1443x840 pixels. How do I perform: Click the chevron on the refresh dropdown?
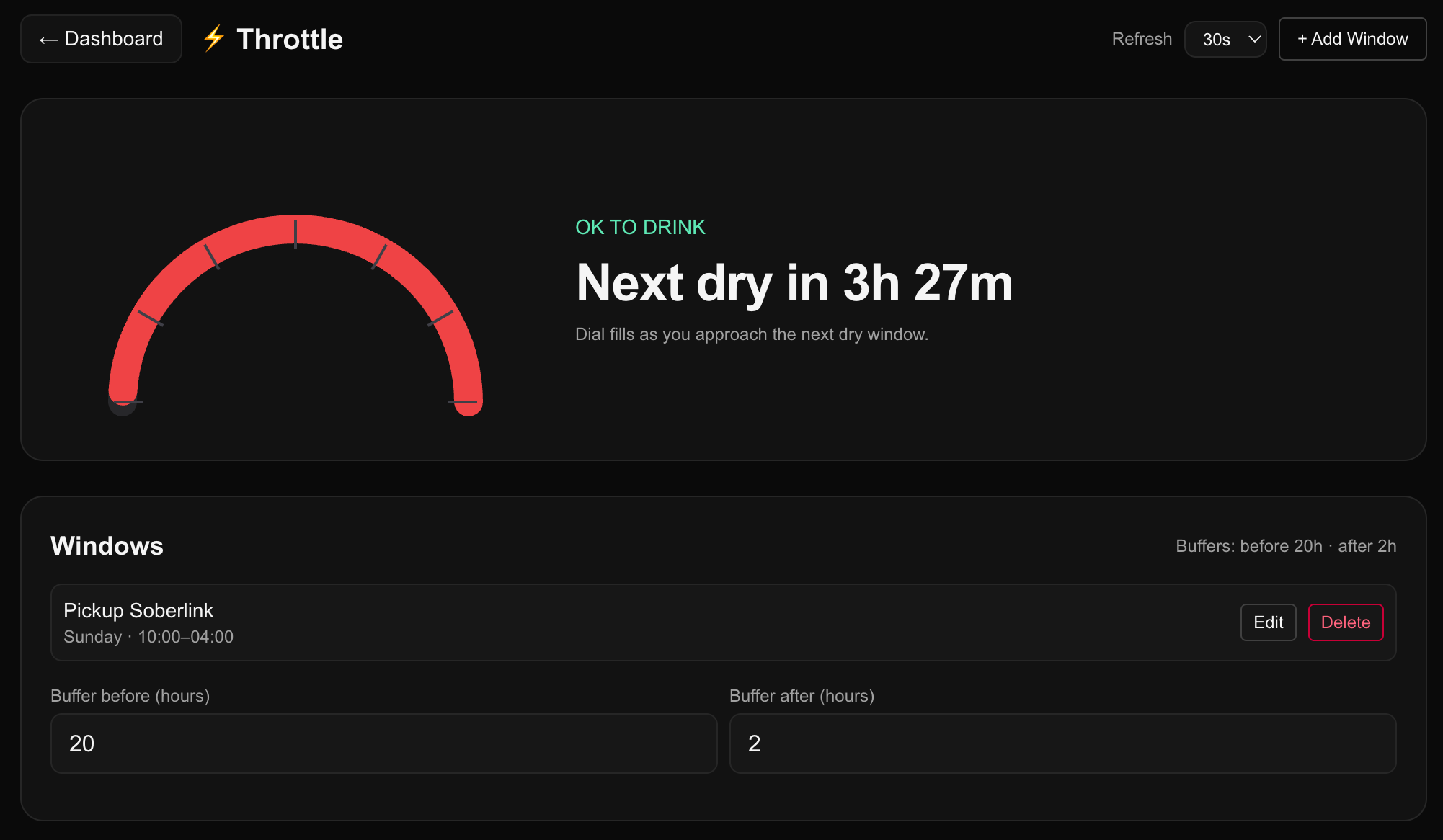[x=1254, y=39]
